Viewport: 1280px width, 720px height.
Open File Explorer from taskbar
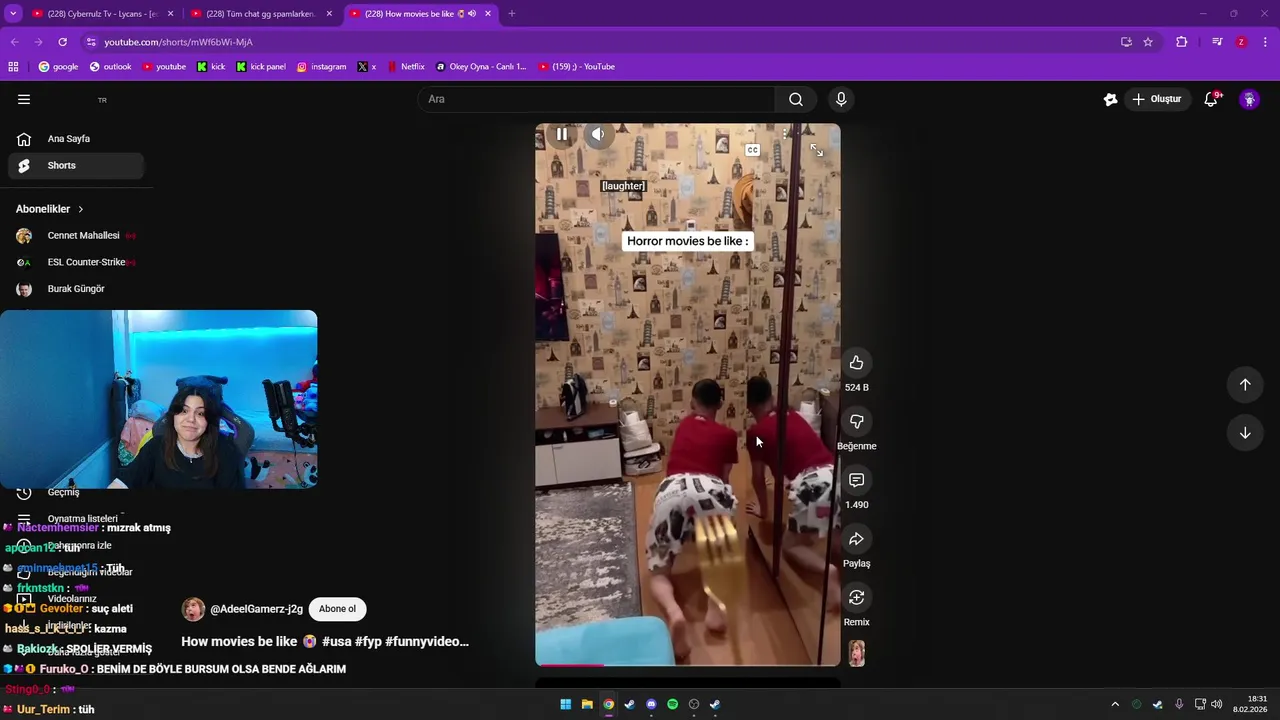587,704
